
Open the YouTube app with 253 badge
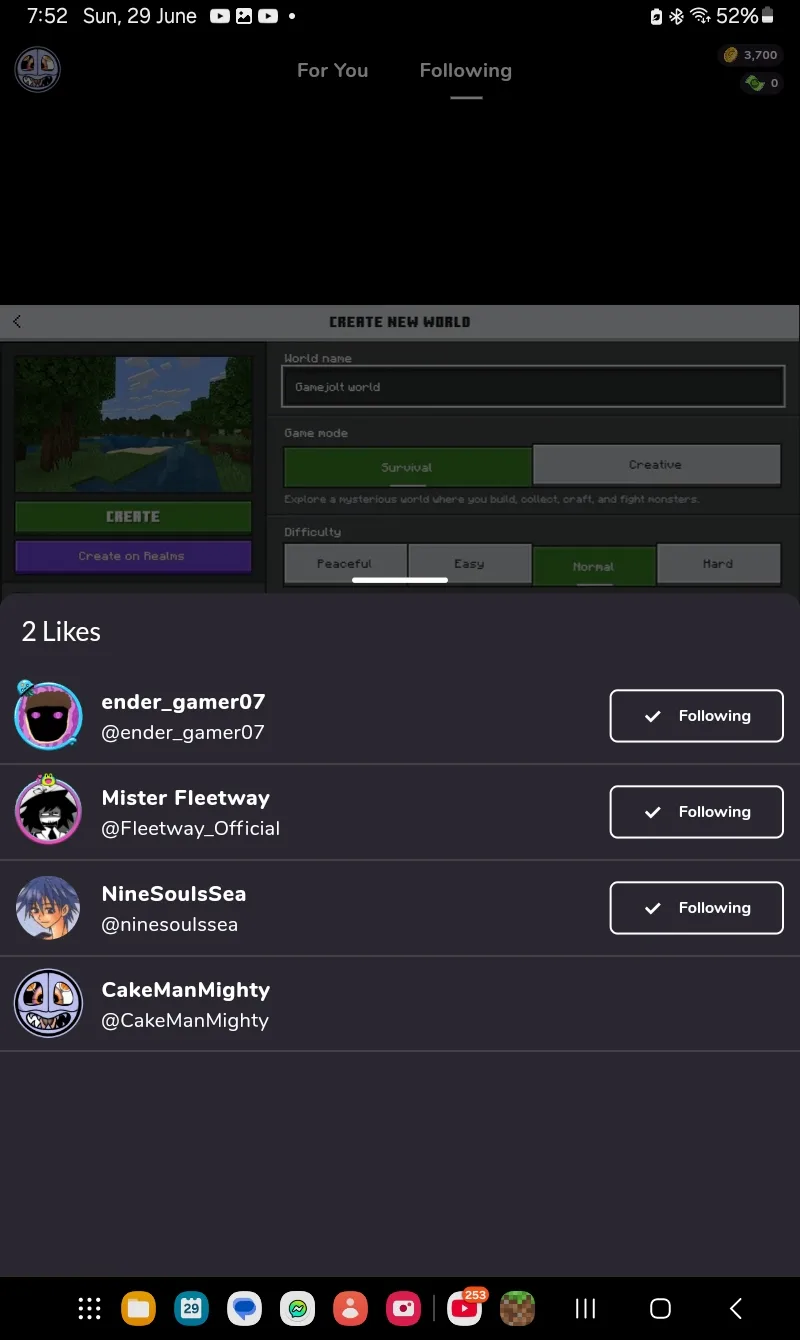pos(465,1307)
